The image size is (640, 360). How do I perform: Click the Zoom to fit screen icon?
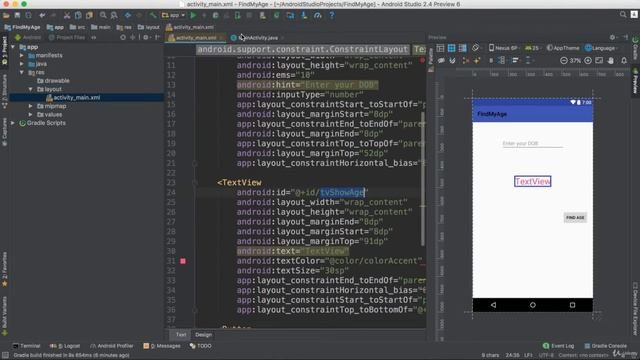599,60
